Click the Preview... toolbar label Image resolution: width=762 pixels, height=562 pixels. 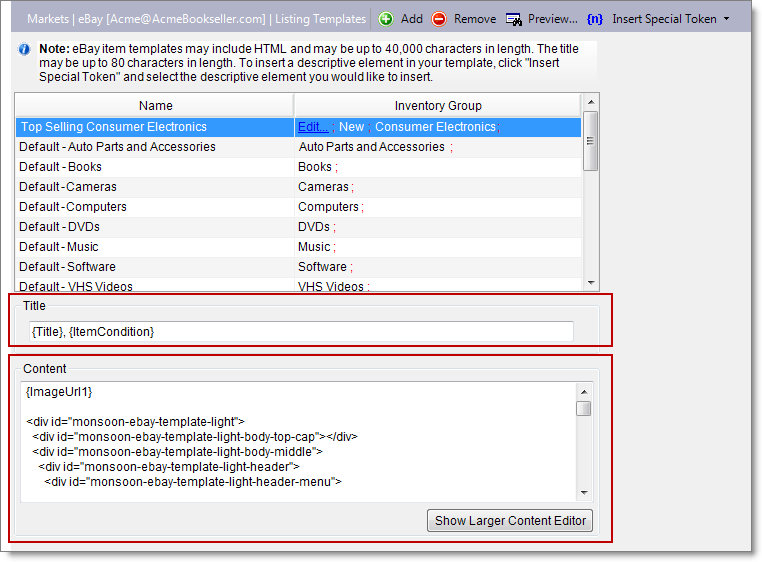pos(553,19)
